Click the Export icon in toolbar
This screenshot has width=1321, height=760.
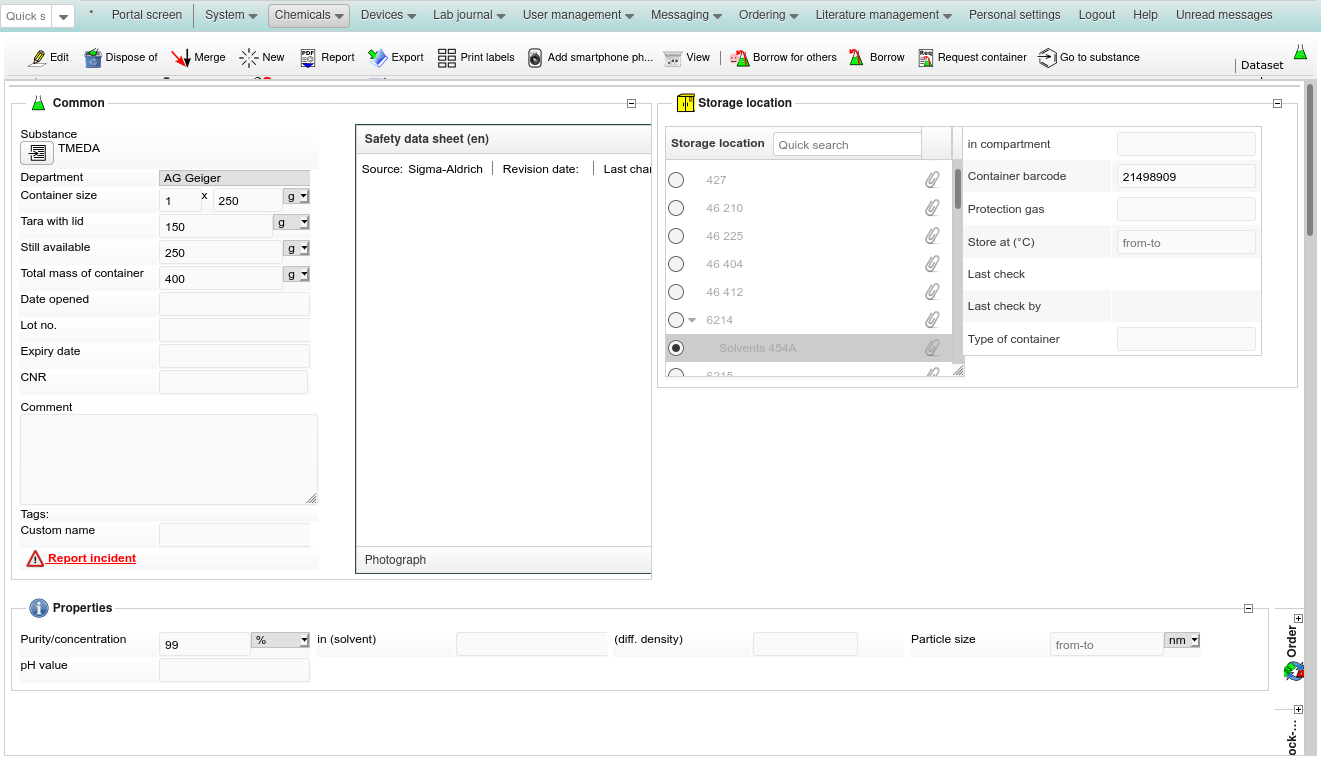(x=378, y=58)
